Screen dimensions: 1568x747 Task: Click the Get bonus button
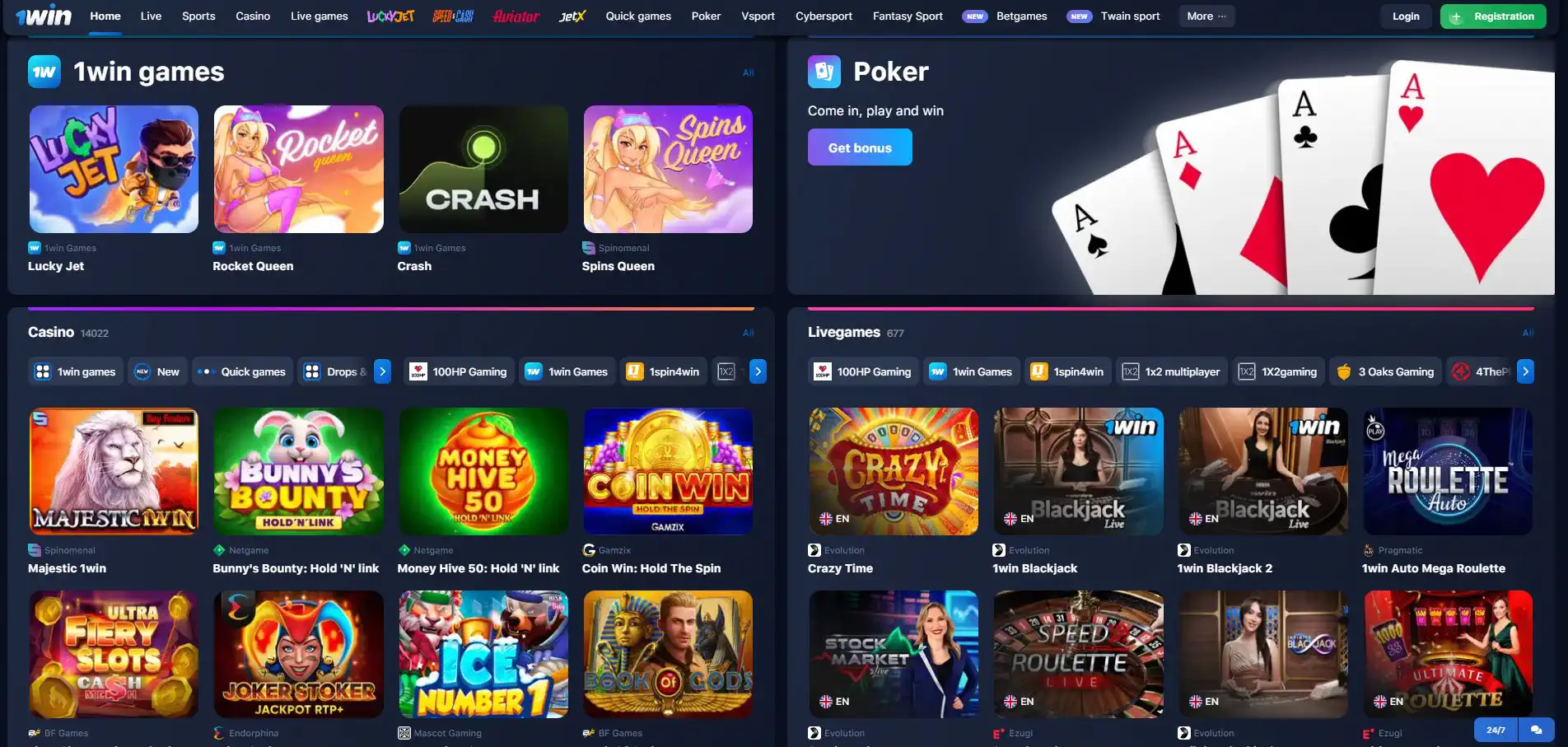point(860,147)
